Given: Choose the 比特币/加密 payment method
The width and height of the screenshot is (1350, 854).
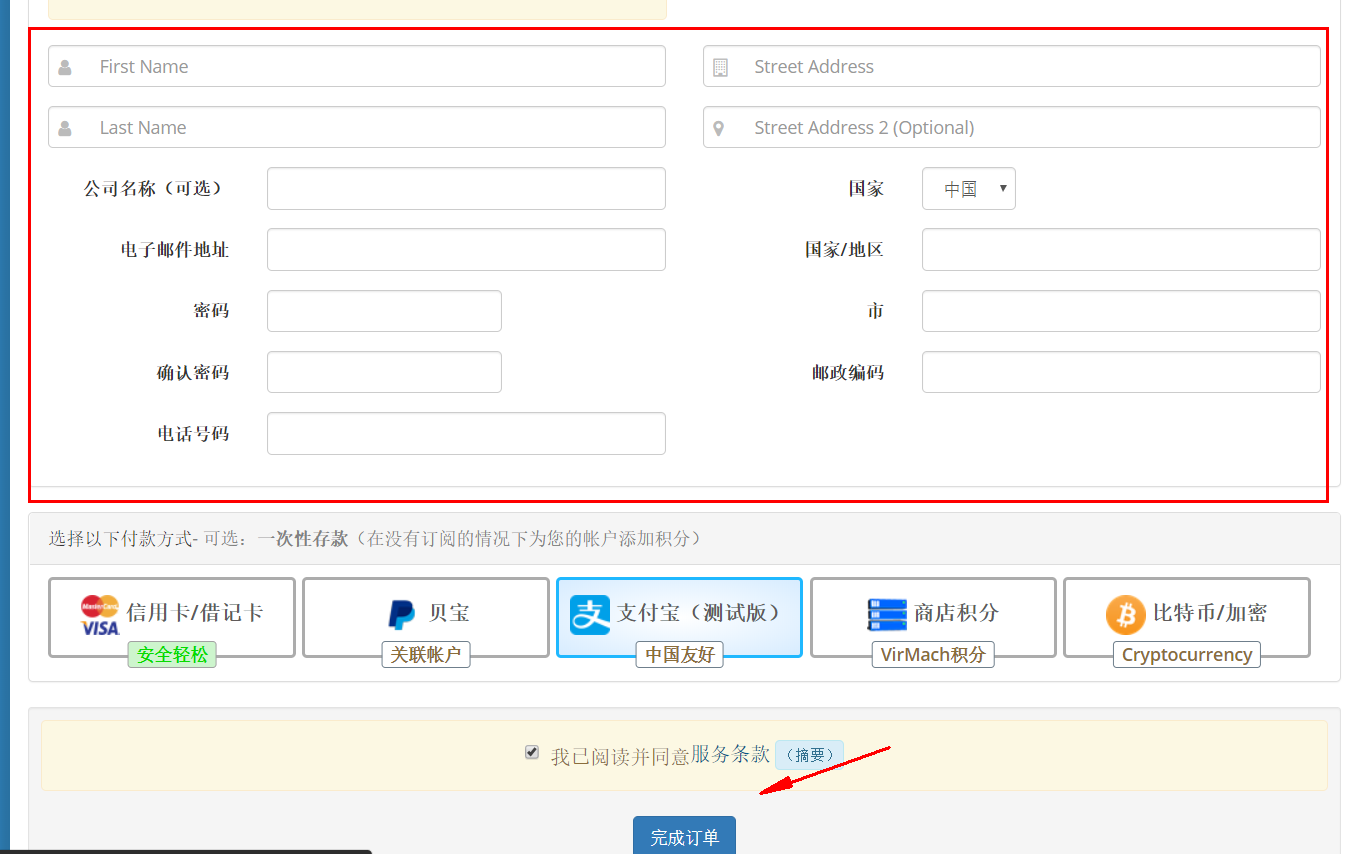Looking at the screenshot, I should point(1186,612).
